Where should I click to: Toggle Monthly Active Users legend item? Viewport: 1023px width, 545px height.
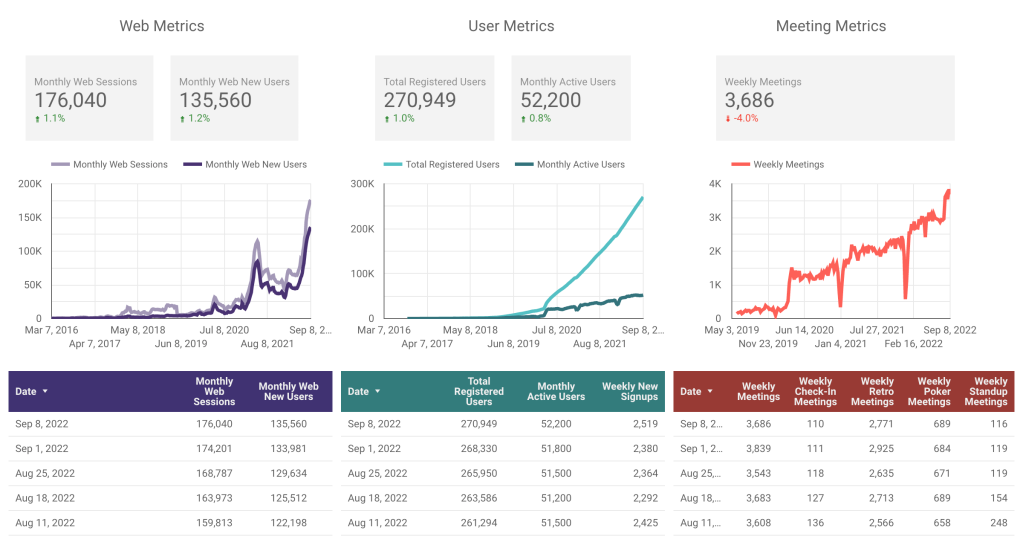570,164
